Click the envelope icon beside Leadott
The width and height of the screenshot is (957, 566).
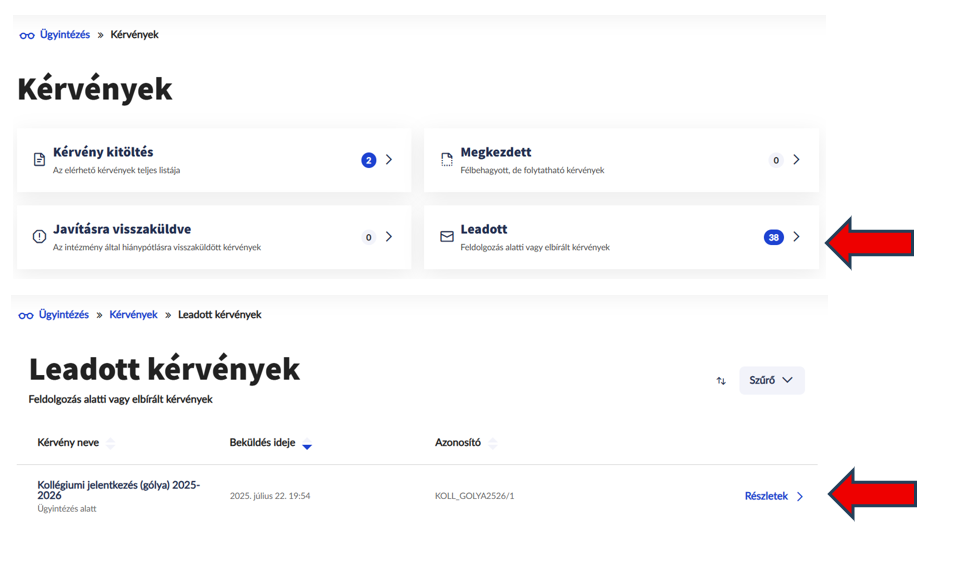point(447,237)
